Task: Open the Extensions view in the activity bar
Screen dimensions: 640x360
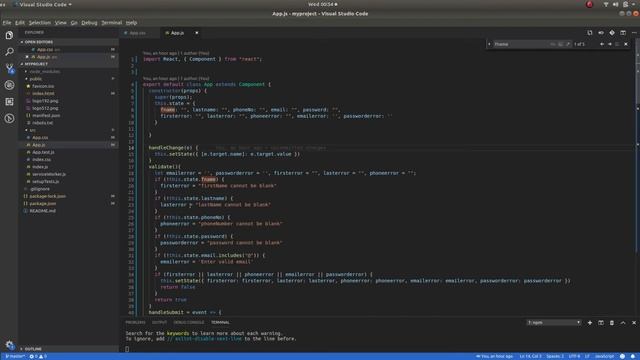Action: pyautogui.click(x=9, y=102)
